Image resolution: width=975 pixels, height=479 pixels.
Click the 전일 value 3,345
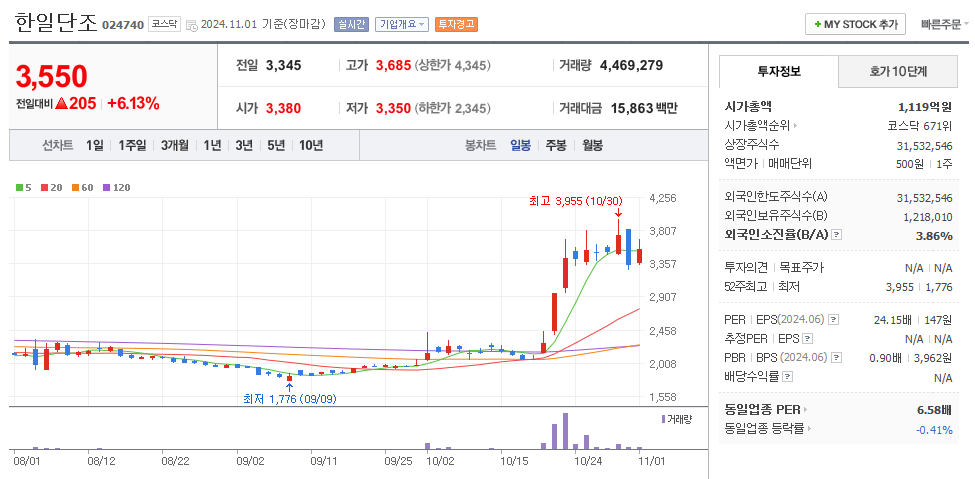[x=284, y=65]
